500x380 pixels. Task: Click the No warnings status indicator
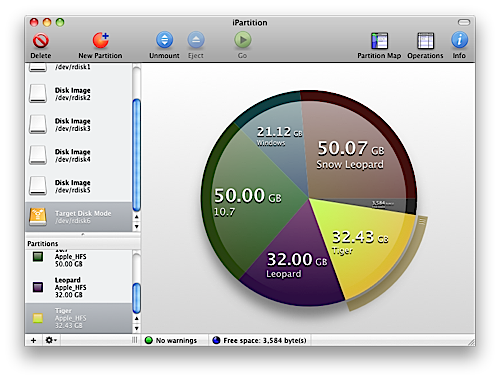click(171, 340)
